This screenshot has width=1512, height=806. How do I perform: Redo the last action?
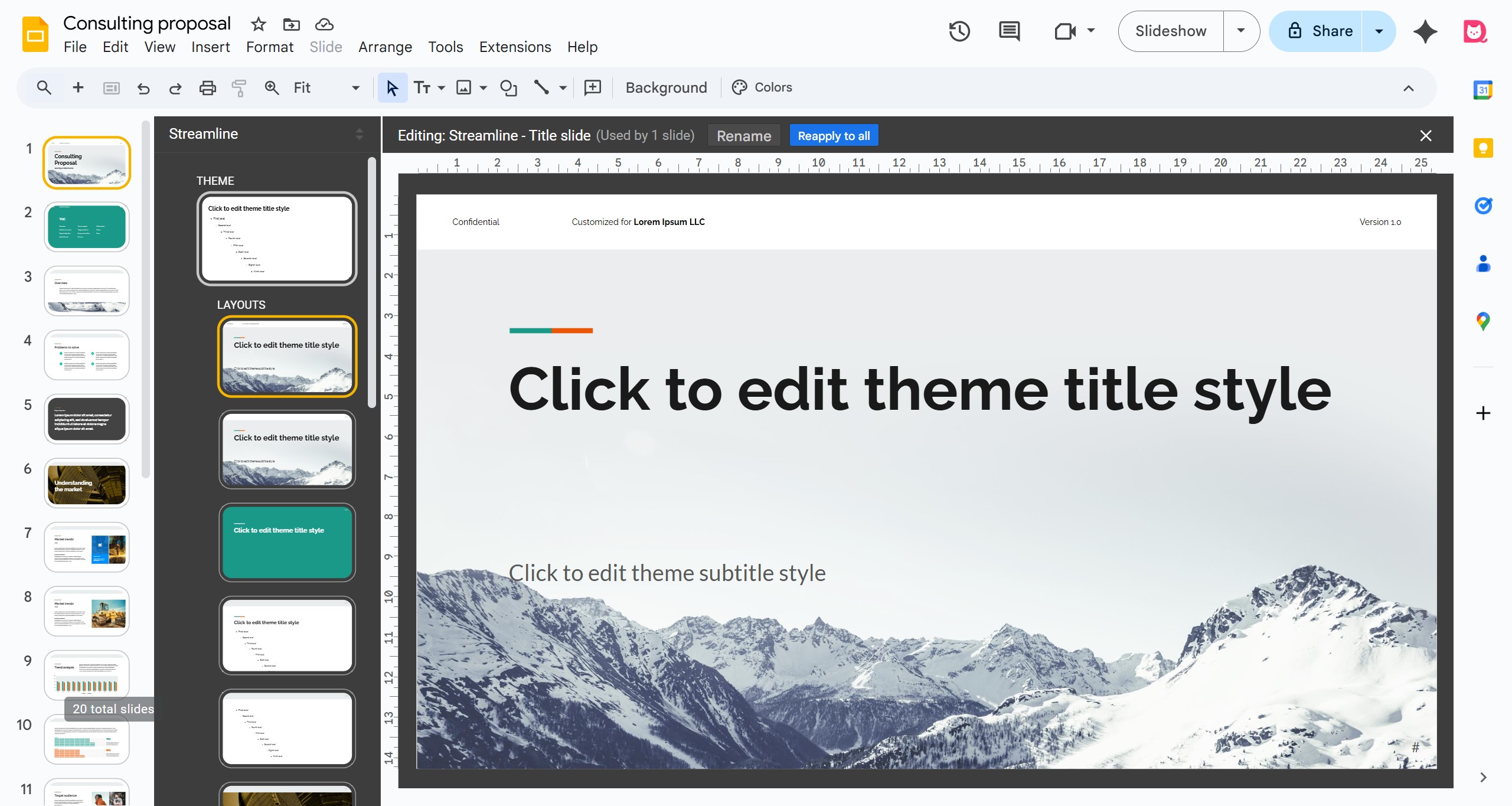pyautogui.click(x=175, y=88)
